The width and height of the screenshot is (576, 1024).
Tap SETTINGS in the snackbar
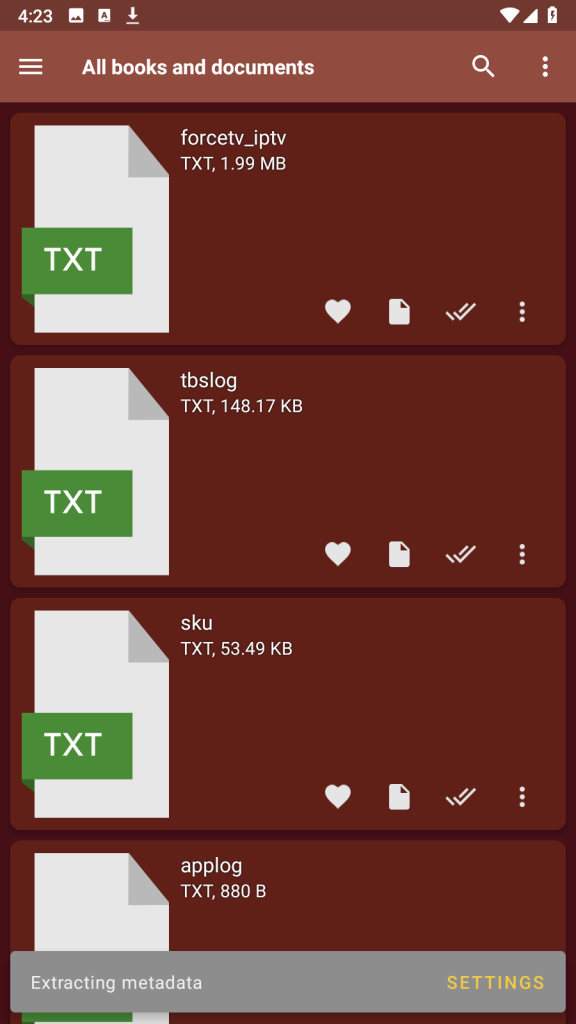[495, 982]
